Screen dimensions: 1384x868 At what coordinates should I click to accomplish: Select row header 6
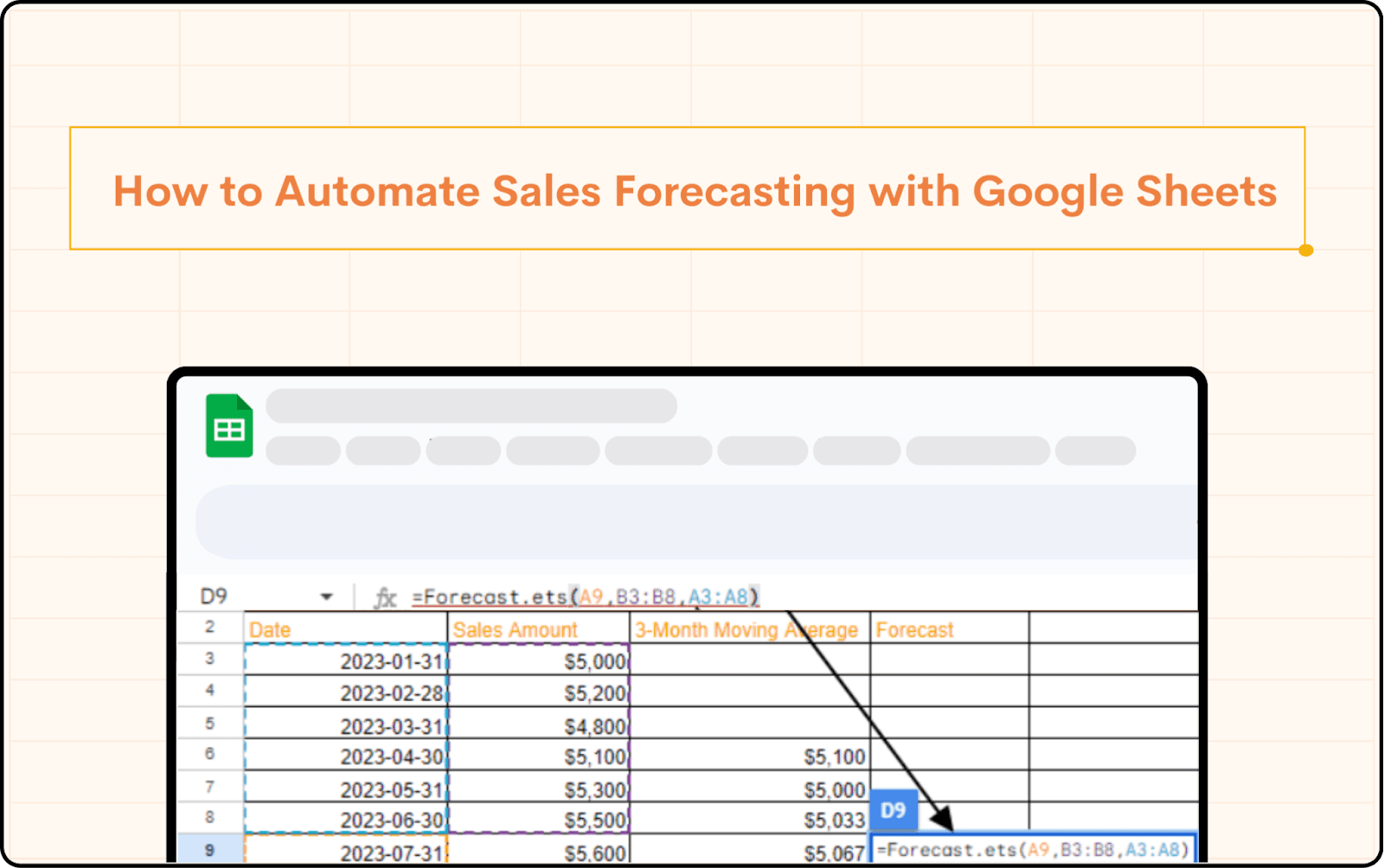[210, 754]
